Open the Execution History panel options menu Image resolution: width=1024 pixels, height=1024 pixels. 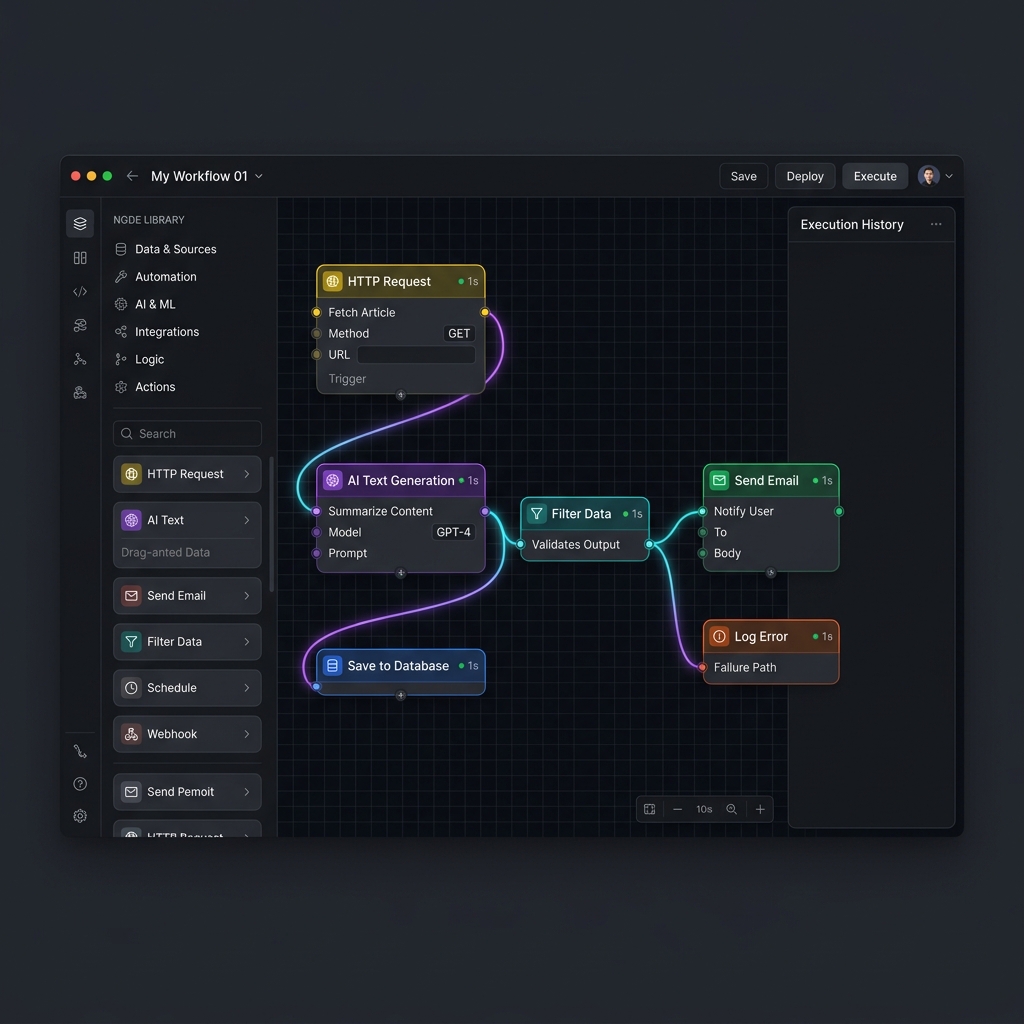coord(936,224)
